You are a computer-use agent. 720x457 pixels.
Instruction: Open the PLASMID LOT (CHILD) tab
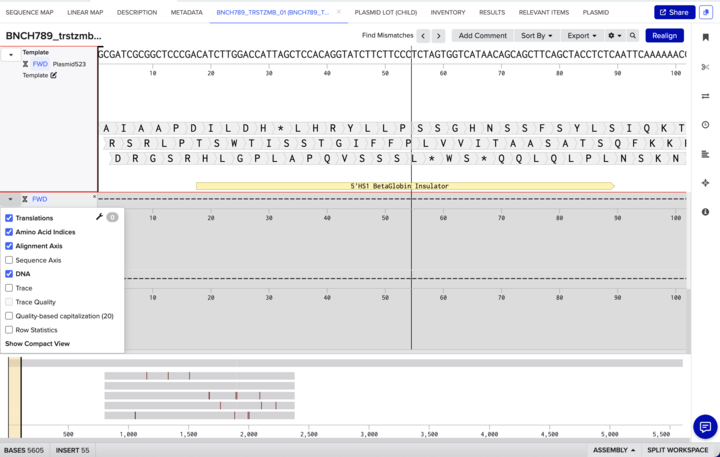[x=386, y=12]
